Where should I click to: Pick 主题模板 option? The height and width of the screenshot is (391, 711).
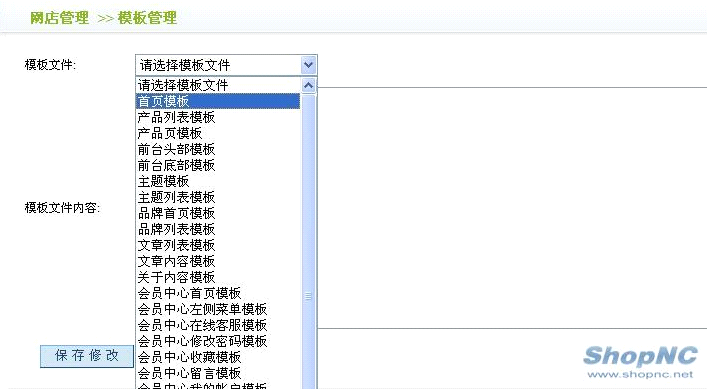tap(218, 181)
